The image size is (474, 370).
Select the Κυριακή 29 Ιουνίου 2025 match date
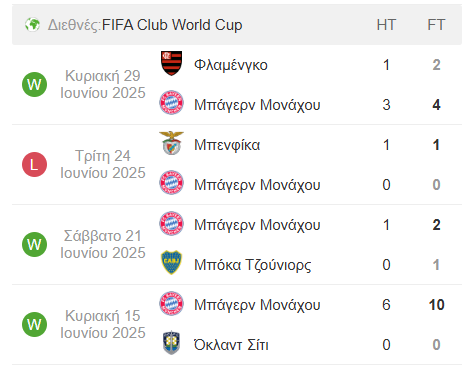(103, 84)
